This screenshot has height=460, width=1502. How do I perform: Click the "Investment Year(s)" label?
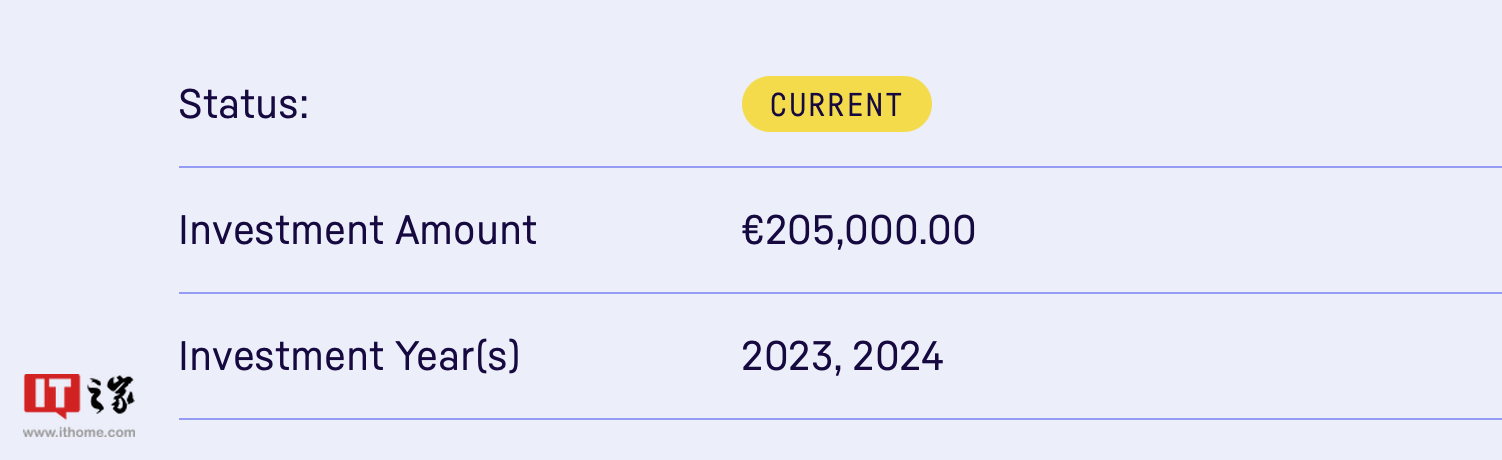pyautogui.click(x=349, y=356)
